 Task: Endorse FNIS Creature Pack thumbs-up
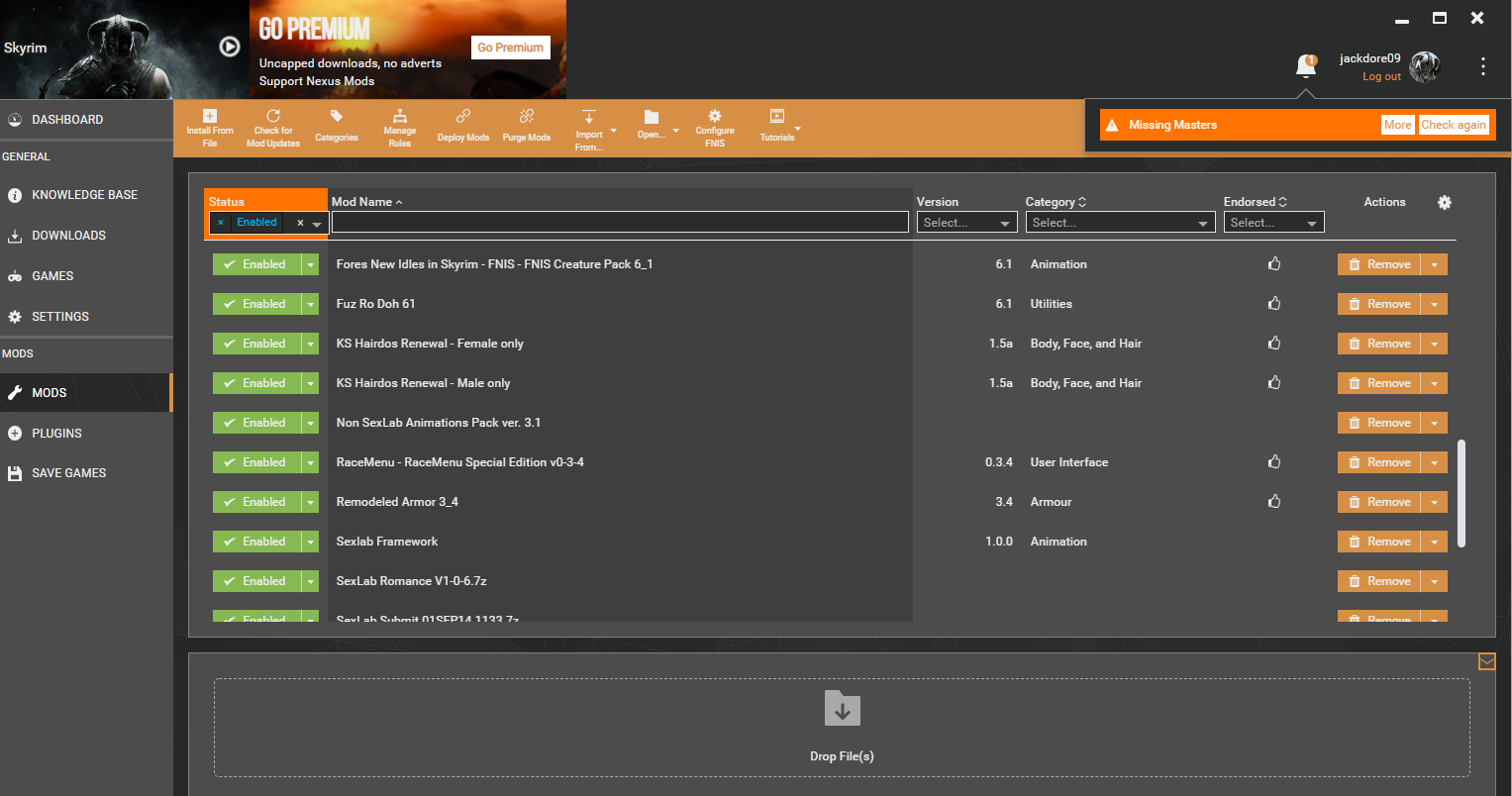pyautogui.click(x=1274, y=263)
